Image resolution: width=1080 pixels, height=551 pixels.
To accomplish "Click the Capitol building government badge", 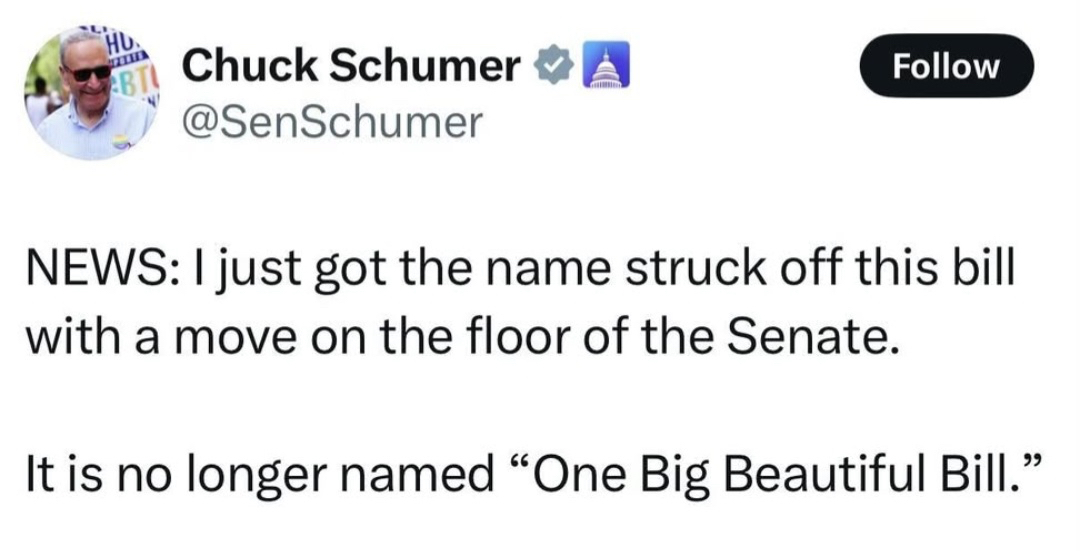I will (597, 68).
